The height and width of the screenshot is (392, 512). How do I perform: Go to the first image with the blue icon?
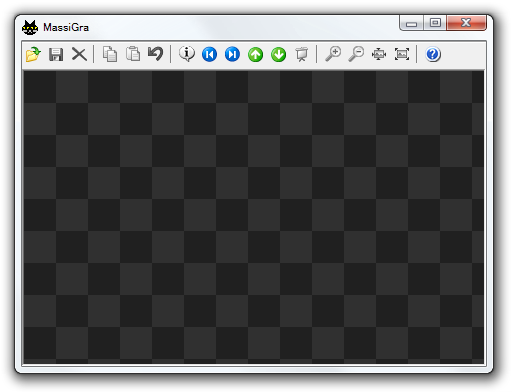click(x=209, y=54)
